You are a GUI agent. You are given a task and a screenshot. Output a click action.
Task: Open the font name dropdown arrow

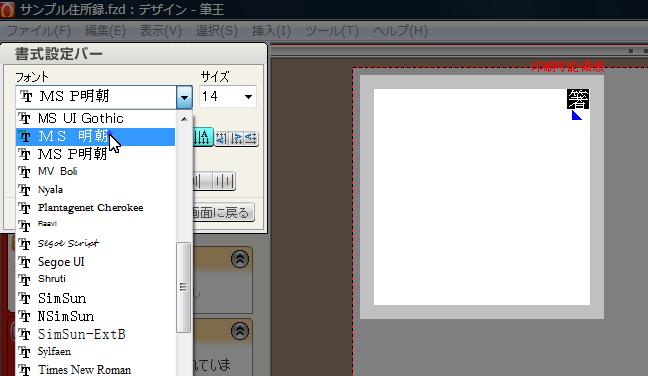click(x=184, y=98)
